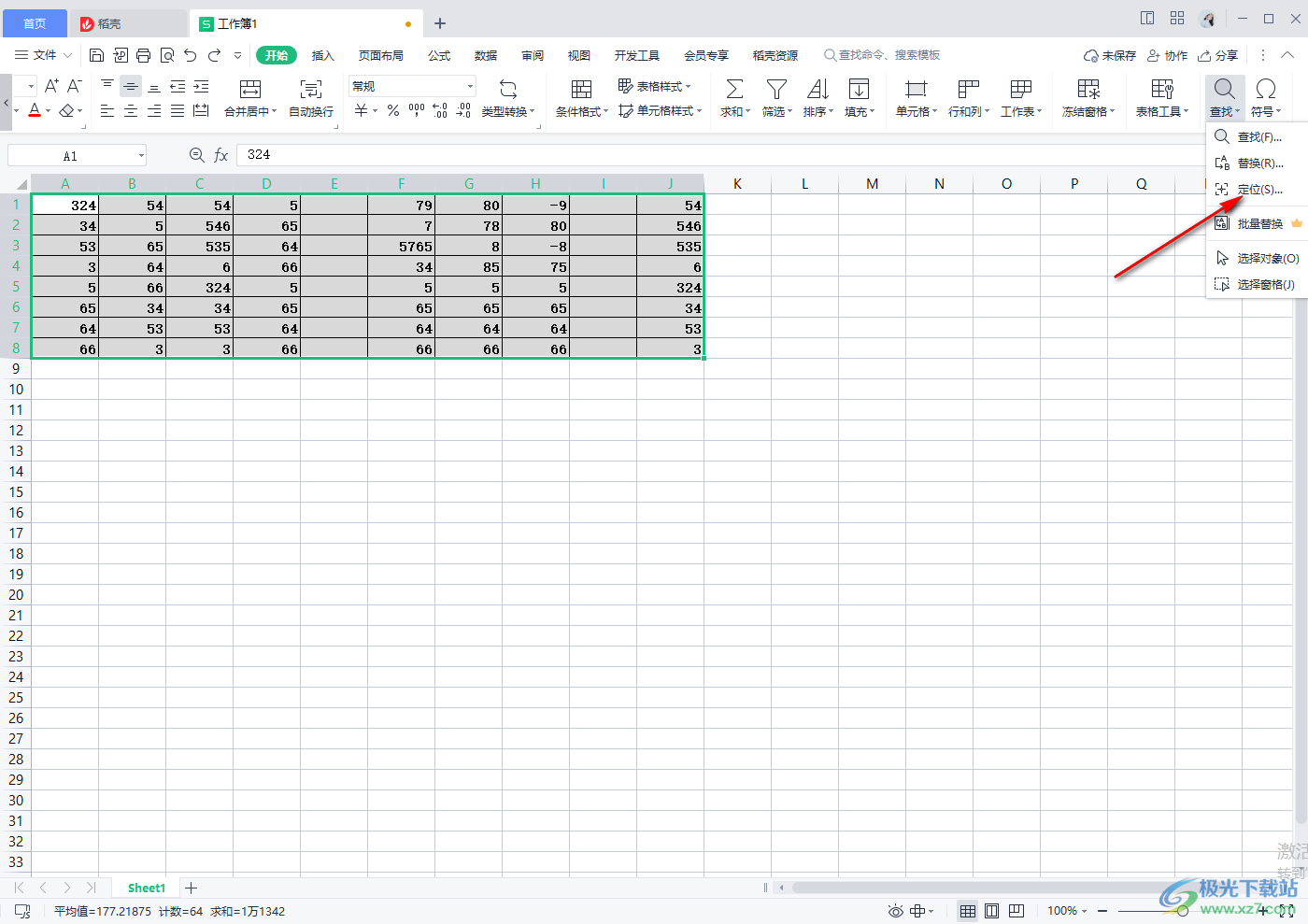Toggle Auto Wrap (自动换行)
This screenshot has width=1308, height=924.
coord(311,98)
